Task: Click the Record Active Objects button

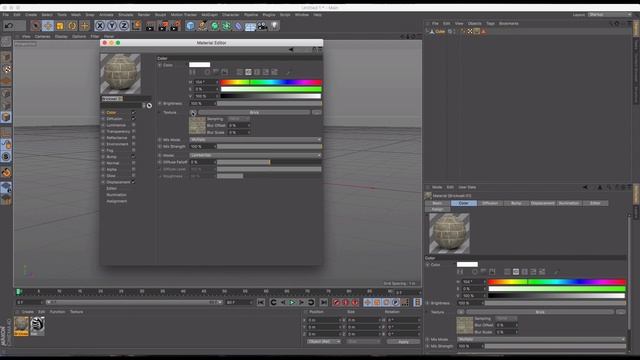Action: pos(336,302)
